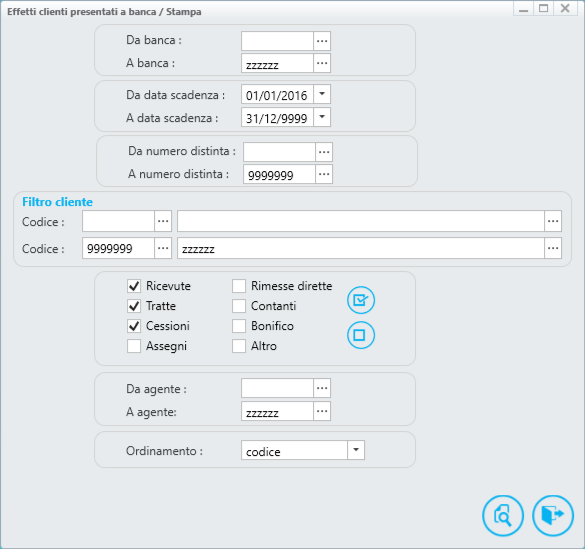Open lookup beside first Codice client name
Screen dimensions: 585x549
553,221
